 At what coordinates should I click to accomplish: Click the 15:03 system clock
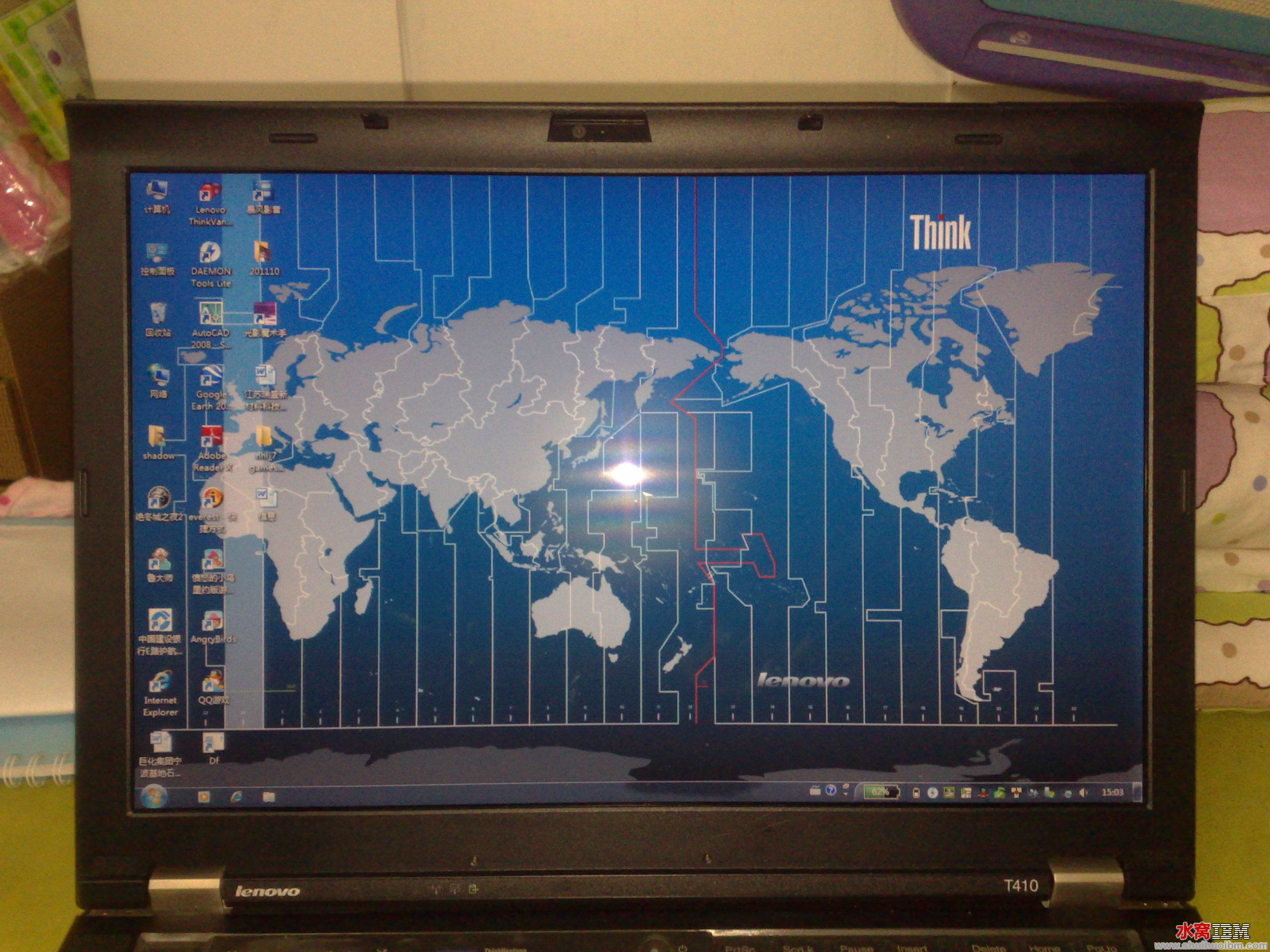[x=1112, y=792]
